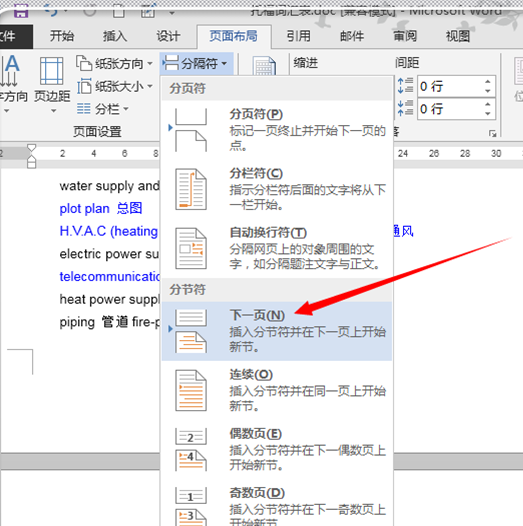Click the left indent marker on ruler
Screen dimensions: 523x526
(x=31, y=163)
